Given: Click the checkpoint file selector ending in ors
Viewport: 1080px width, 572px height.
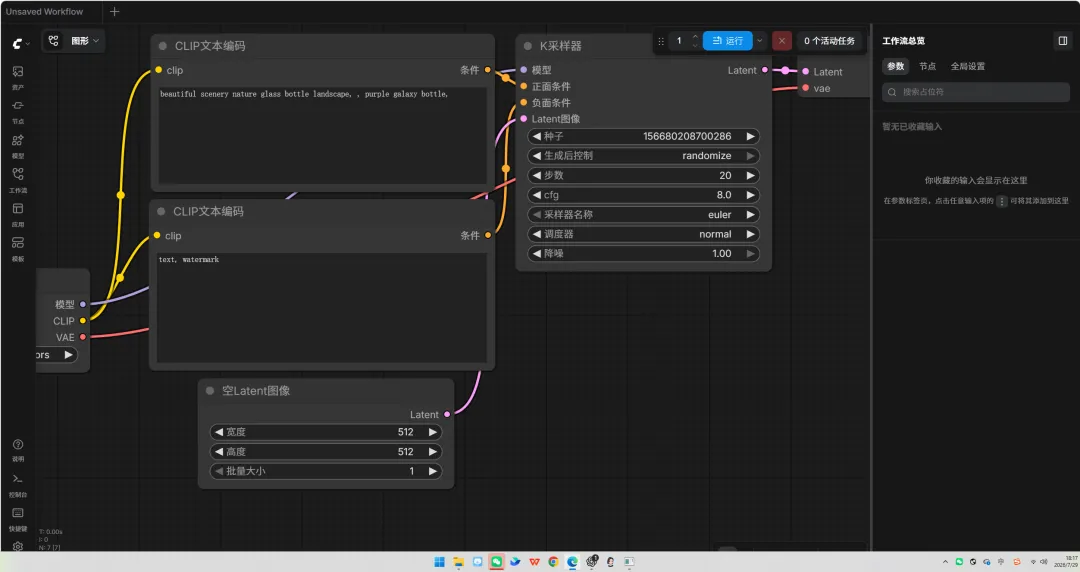Looking at the screenshot, I should pyautogui.click(x=56, y=355).
